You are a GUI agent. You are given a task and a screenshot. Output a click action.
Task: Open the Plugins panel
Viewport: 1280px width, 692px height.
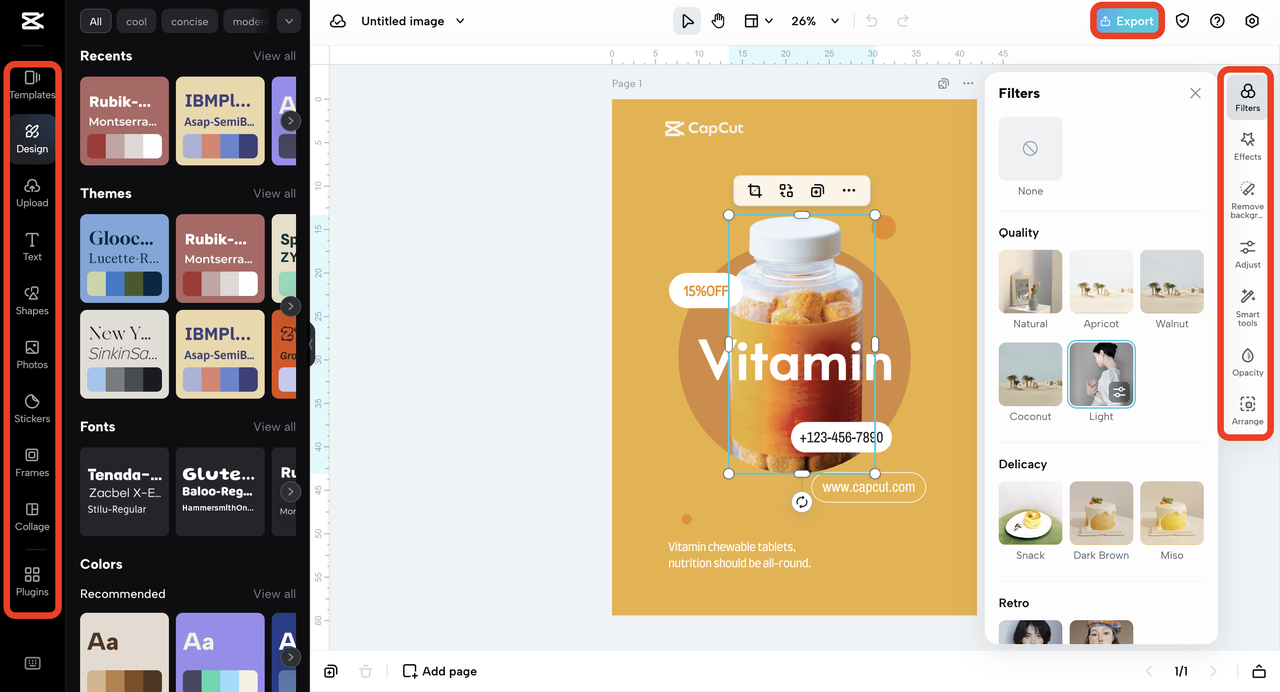tap(32, 581)
